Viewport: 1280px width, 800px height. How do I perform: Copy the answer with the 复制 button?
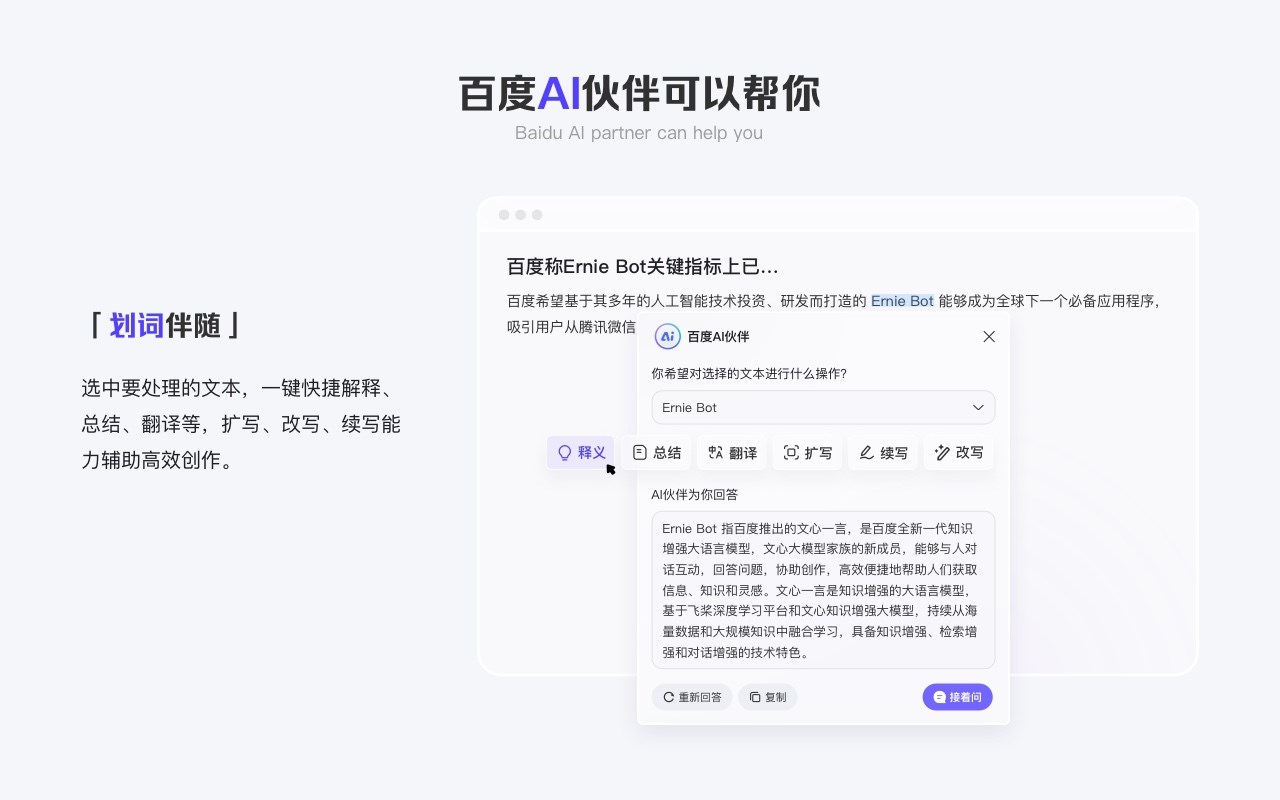click(768, 697)
